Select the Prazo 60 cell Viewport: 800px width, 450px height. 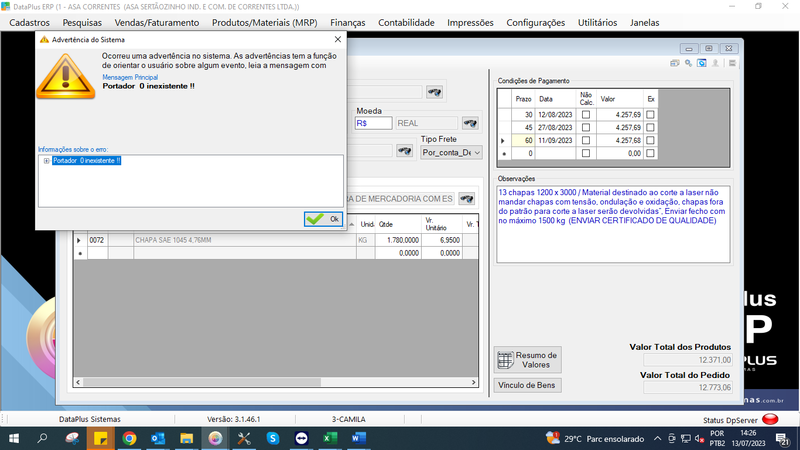[522, 140]
